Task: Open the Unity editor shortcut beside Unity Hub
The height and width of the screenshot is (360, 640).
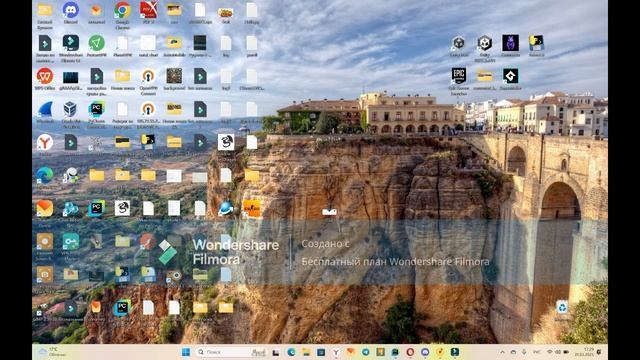Action: [484, 43]
